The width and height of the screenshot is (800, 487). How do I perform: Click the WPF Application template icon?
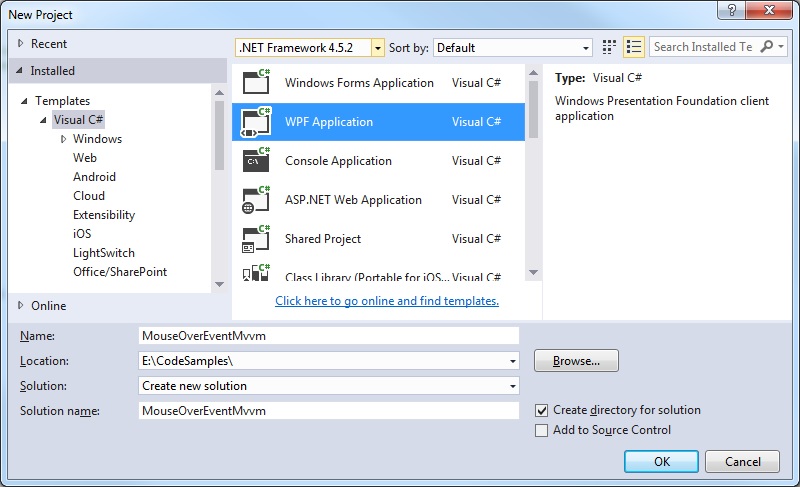256,122
